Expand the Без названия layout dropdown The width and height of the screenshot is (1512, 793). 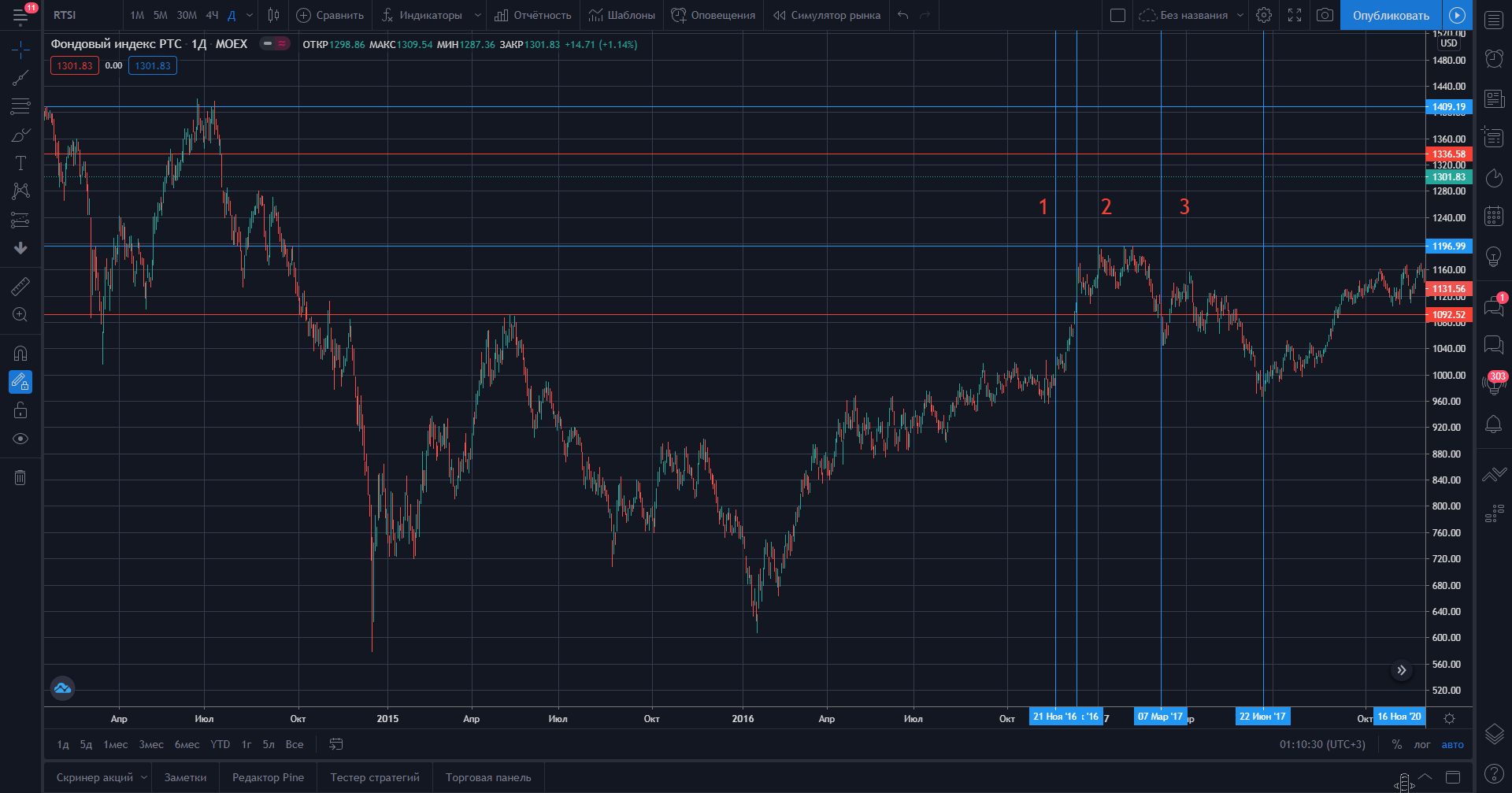tap(1240, 15)
